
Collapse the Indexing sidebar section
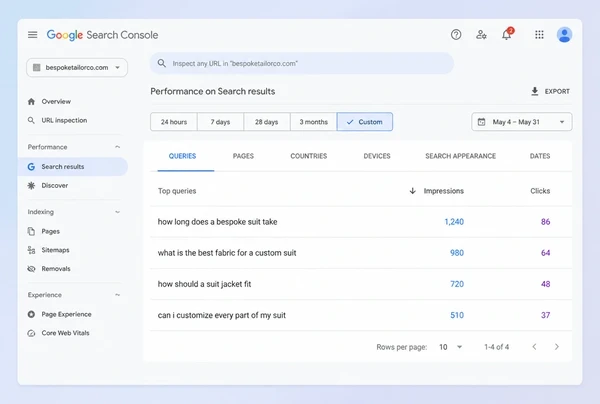click(117, 212)
